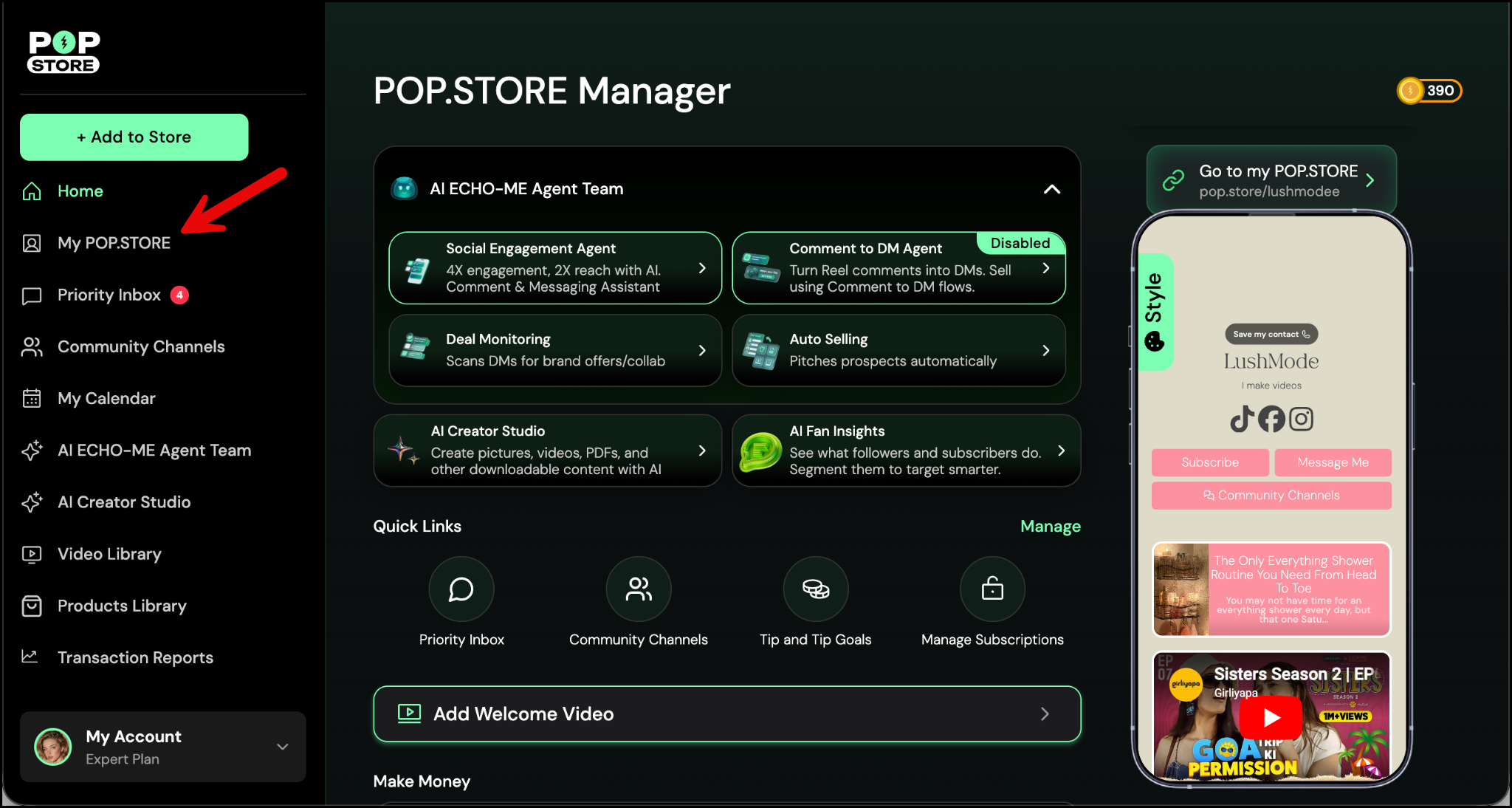Open the Manage Subscriptions lock icon
Image resolution: width=1512 pixels, height=808 pixels.
click(992, 589)
